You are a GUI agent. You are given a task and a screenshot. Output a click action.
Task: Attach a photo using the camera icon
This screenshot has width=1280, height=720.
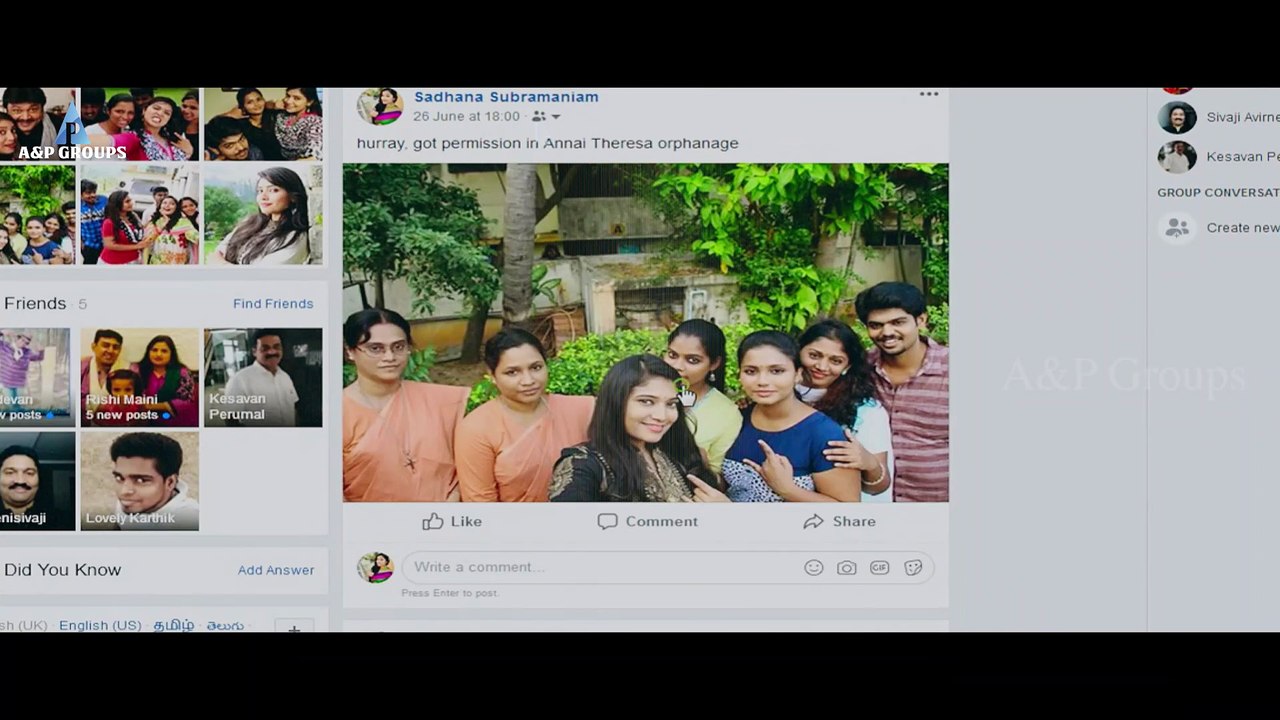click(x=847, y=567)
